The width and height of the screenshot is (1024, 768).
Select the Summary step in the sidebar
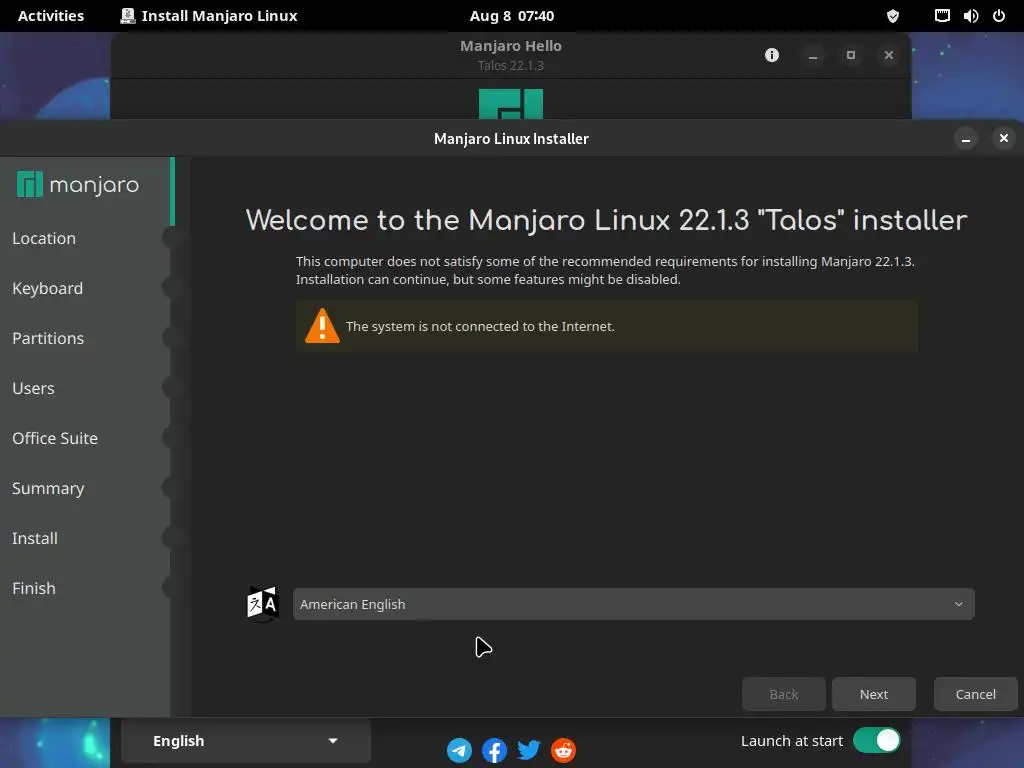48,488
